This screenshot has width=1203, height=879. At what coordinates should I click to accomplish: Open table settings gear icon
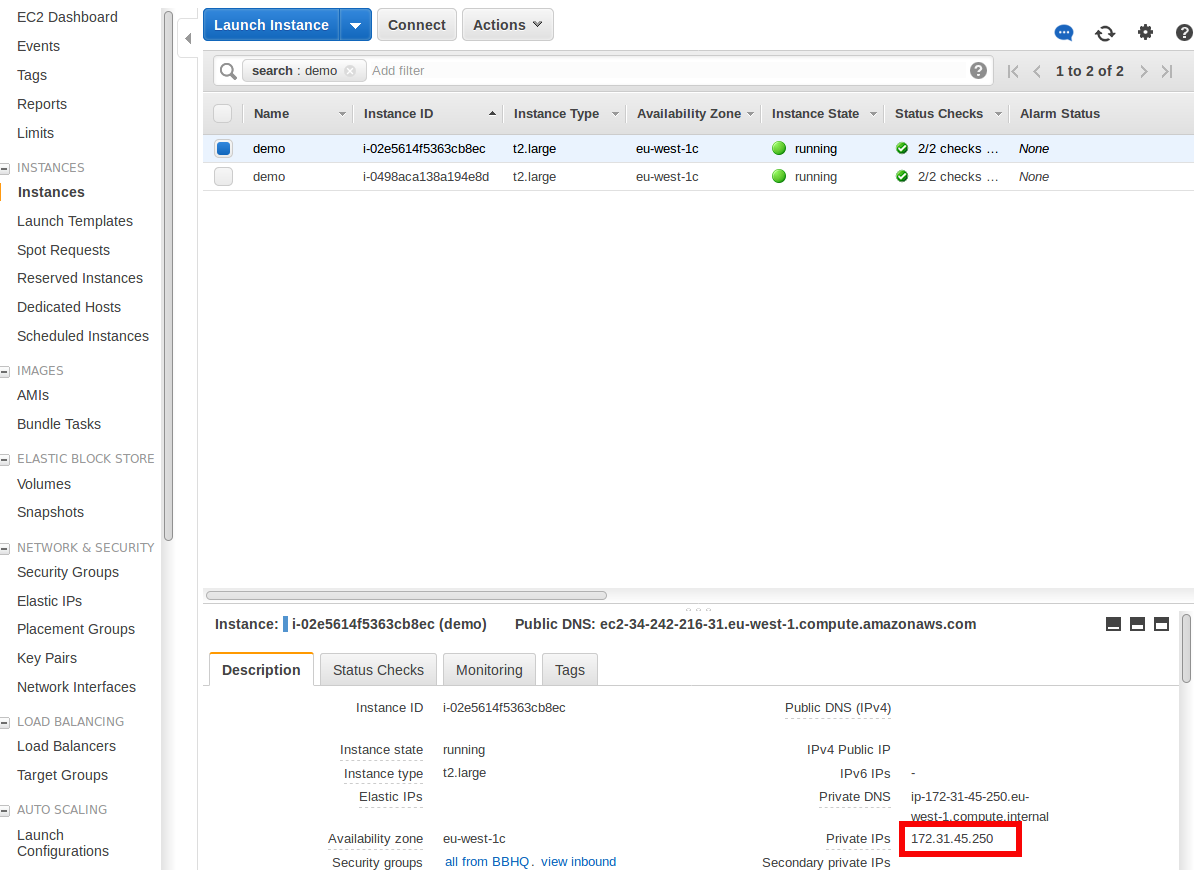(x=1146, y=33)
